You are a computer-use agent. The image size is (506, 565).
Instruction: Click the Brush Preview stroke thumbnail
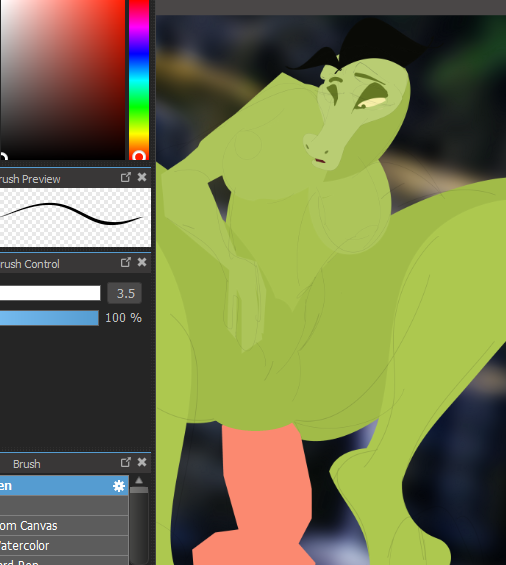point(75,218)
